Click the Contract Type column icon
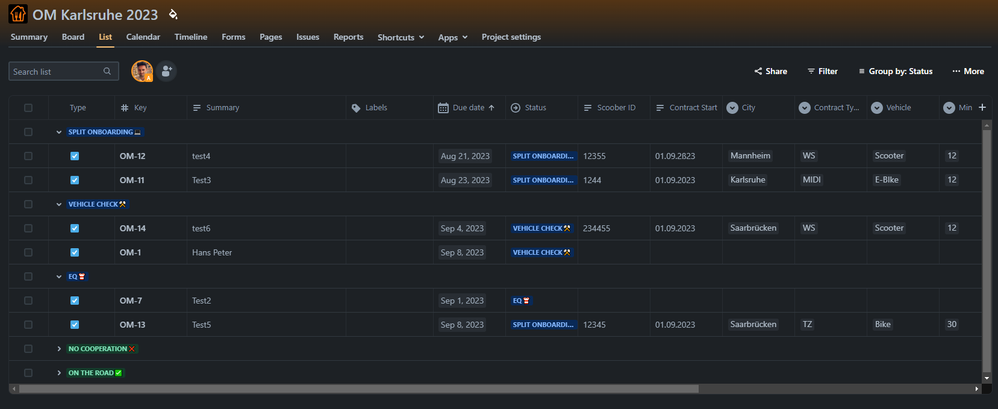The image size is (998, 409). (805, 107)
